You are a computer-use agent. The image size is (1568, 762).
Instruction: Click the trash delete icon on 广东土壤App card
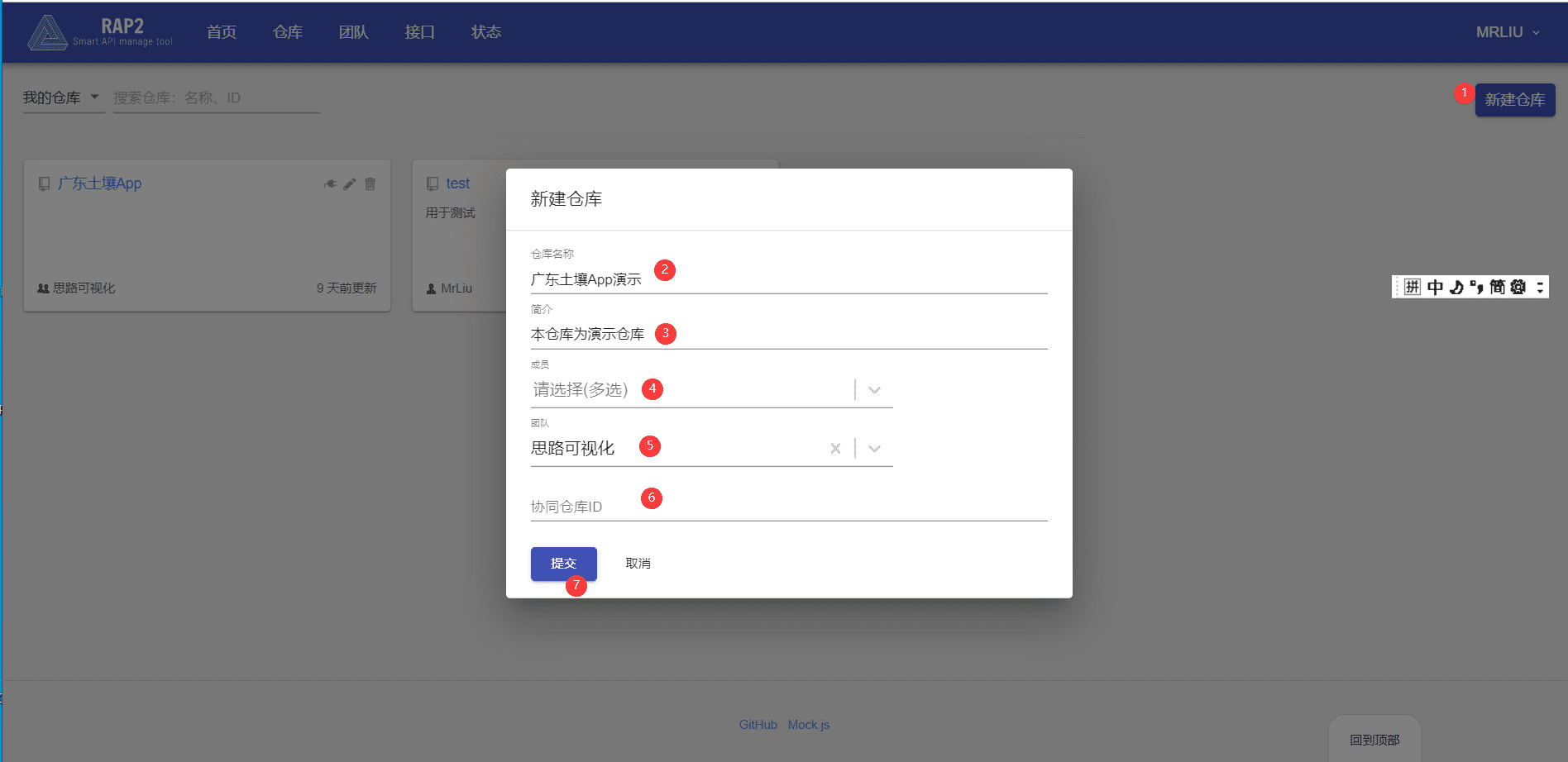pyautogui.click(x=370, y=183)
